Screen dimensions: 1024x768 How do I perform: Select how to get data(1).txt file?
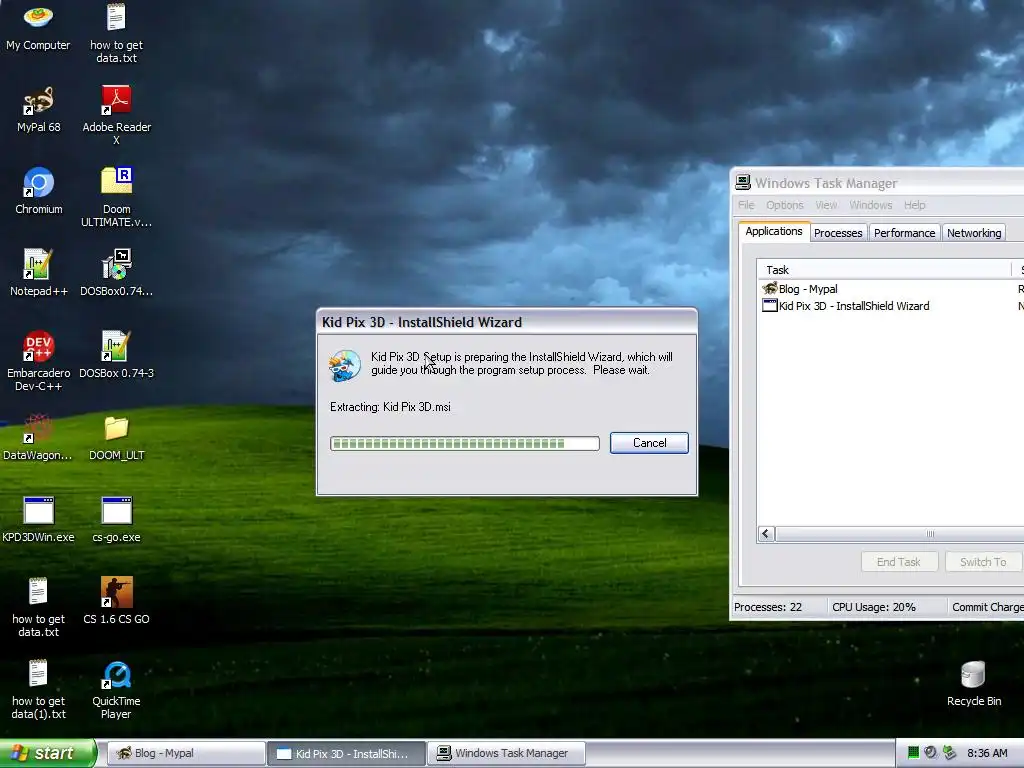[38, 690]
